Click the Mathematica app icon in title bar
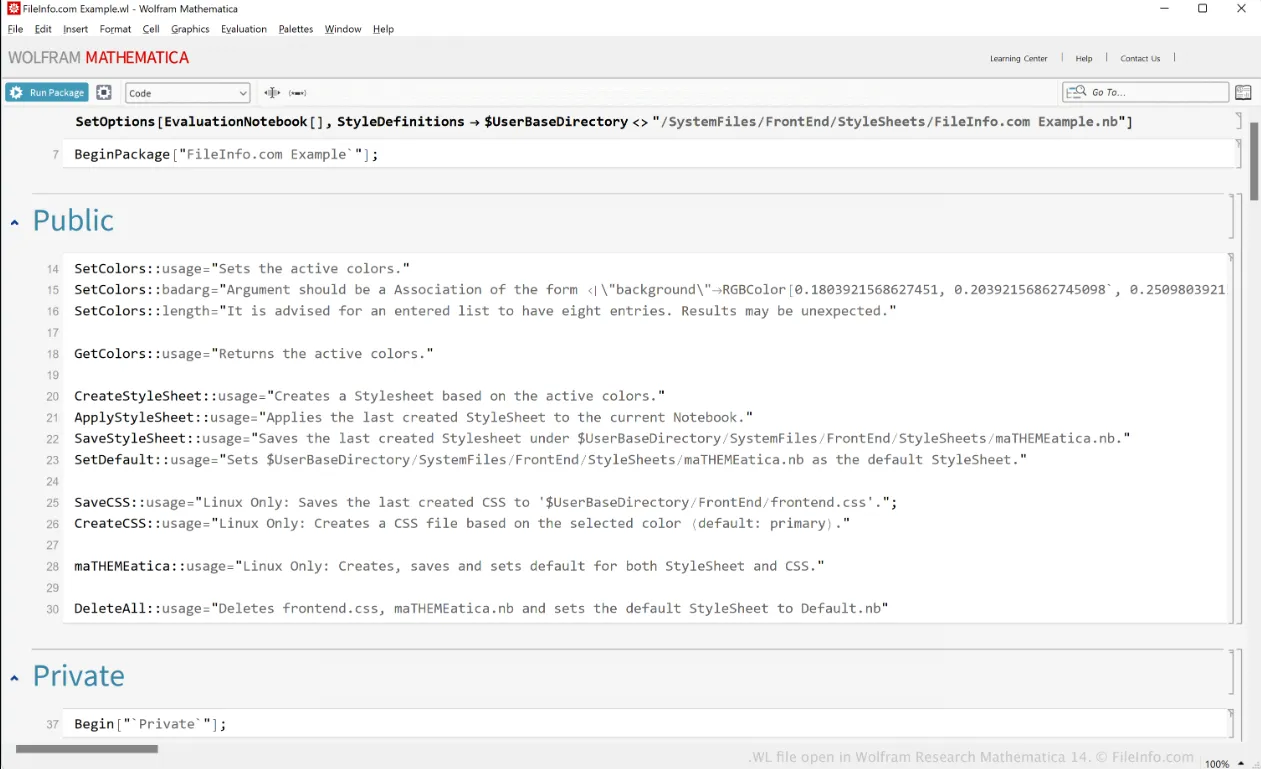Screen dimensions: 1261x769 [13, 8]
